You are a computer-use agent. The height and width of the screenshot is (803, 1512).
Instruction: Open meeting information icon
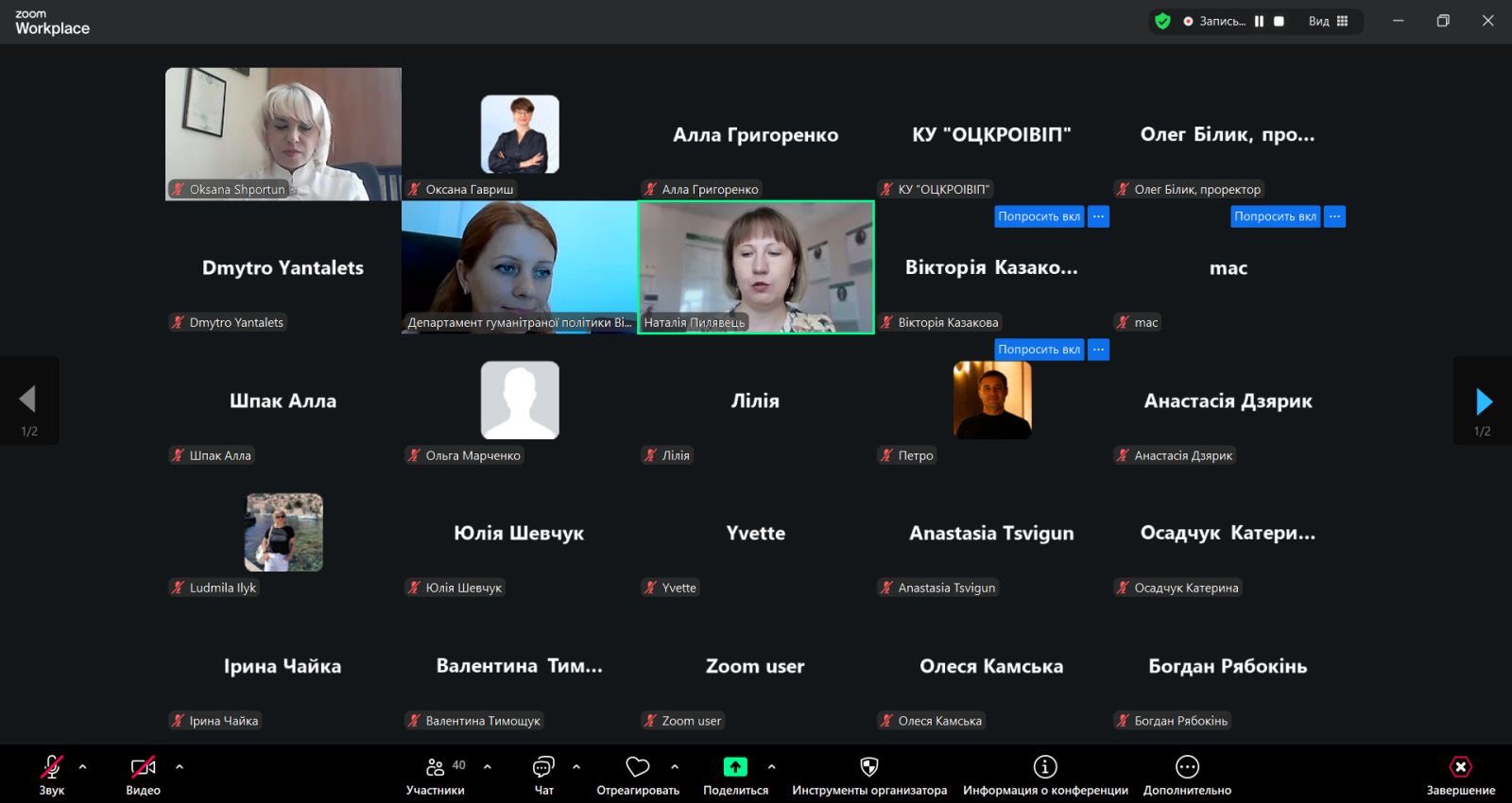1045,767
